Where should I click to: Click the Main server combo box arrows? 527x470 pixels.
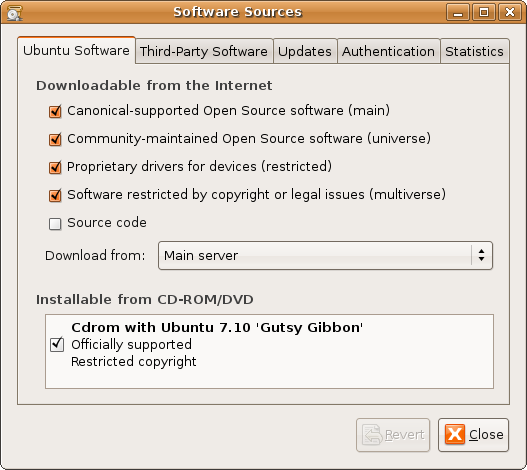482,256
